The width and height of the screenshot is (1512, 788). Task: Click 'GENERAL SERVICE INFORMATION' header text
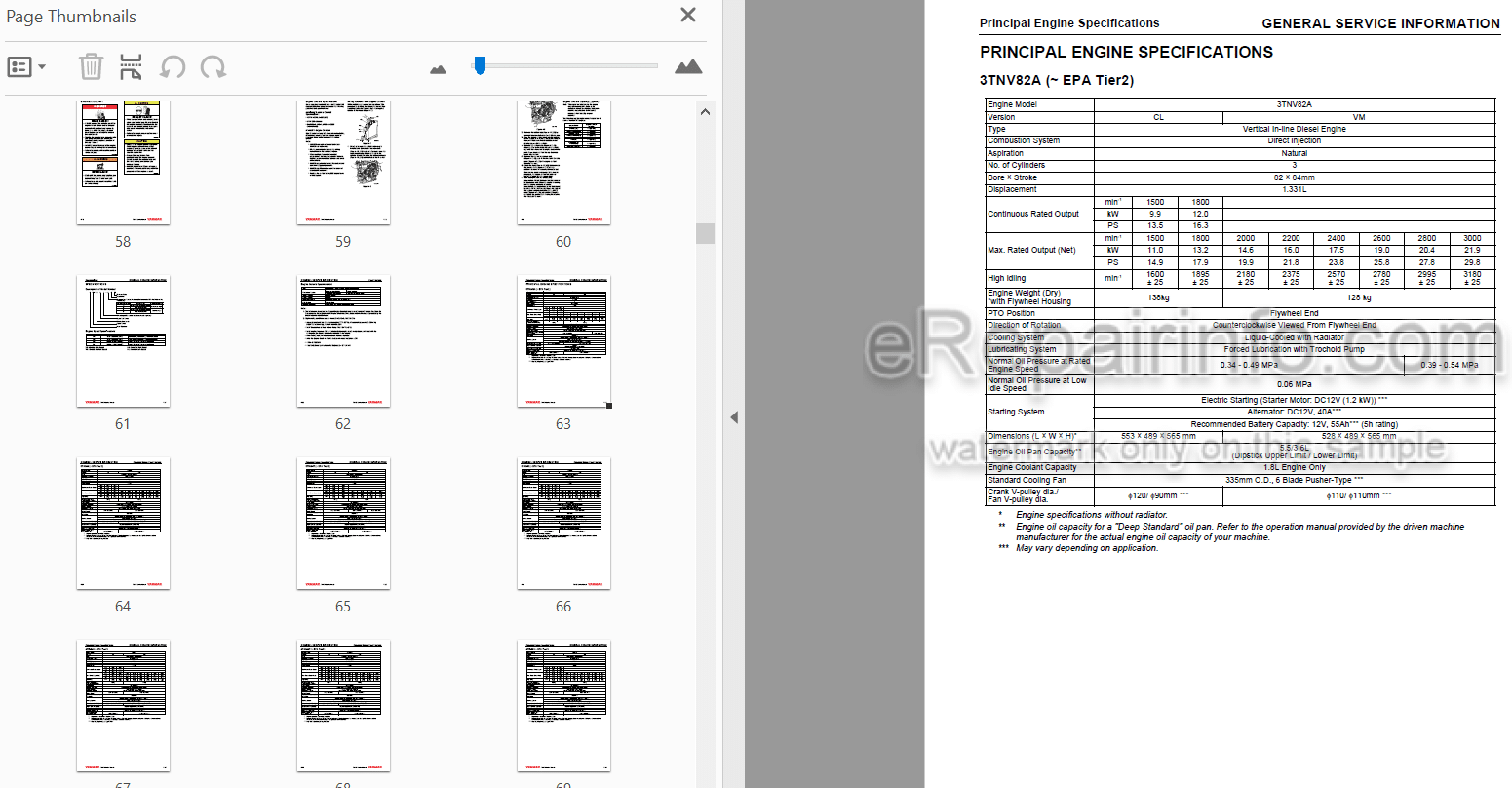pyautogui.click(x=1380, y=23)
